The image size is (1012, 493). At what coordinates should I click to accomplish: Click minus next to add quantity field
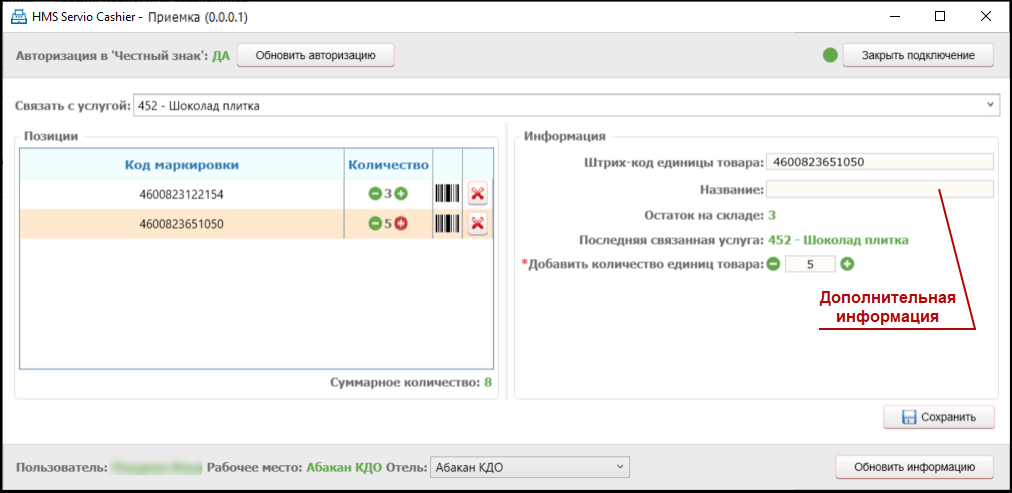(773, 264)
